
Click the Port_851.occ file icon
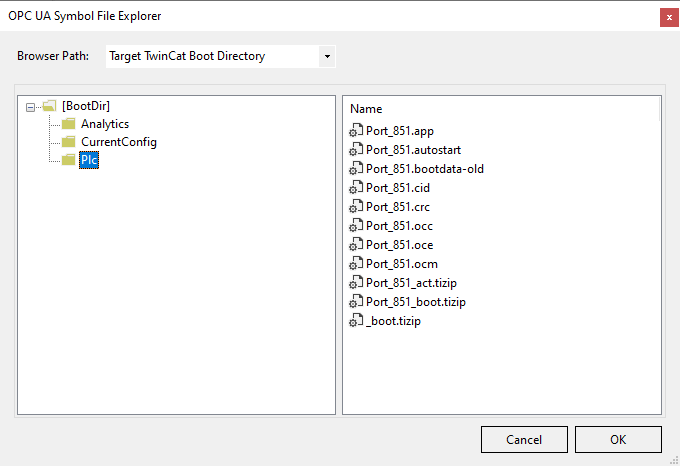356,226
